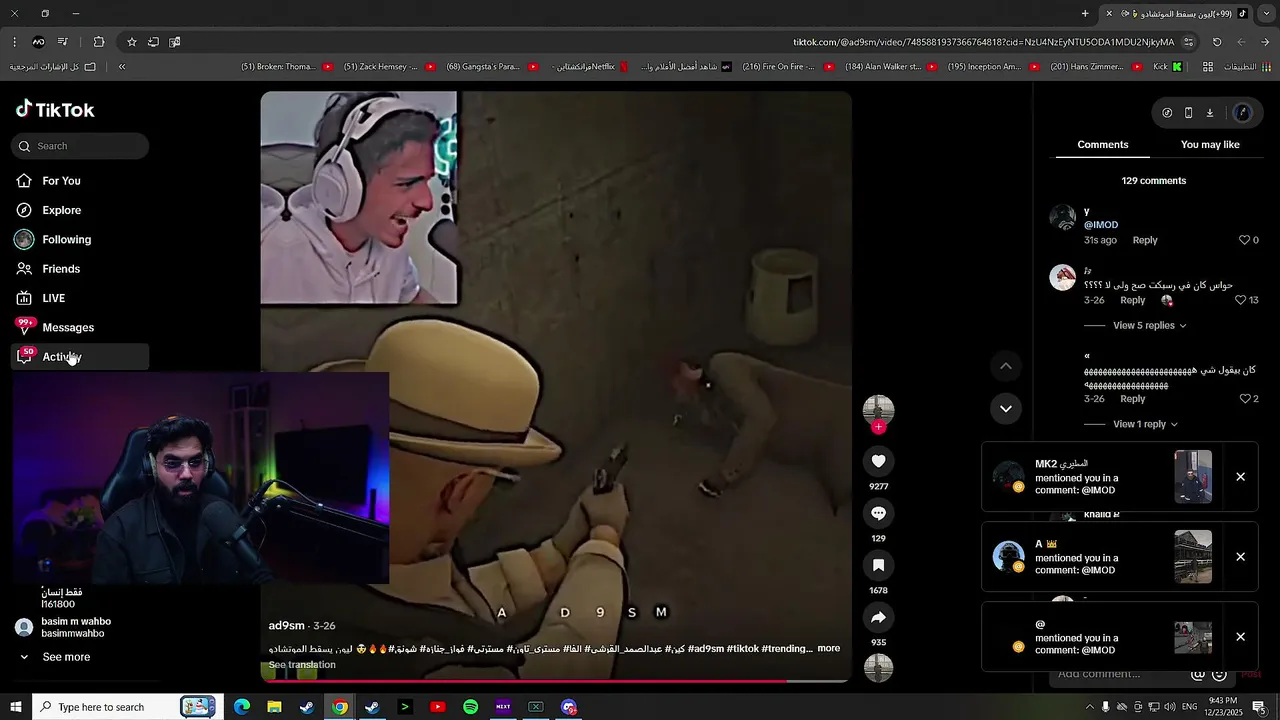
Task: Reload the page in the browser
Action: point(1217,42)
